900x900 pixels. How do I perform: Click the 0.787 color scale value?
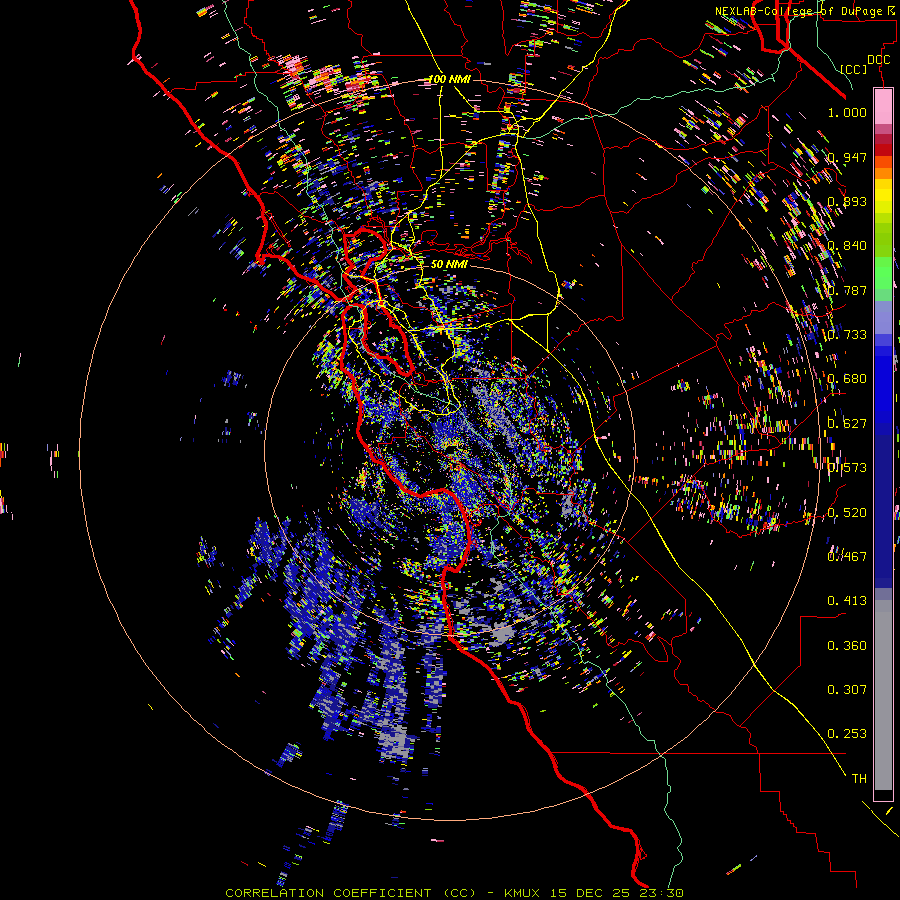point(847,290)
